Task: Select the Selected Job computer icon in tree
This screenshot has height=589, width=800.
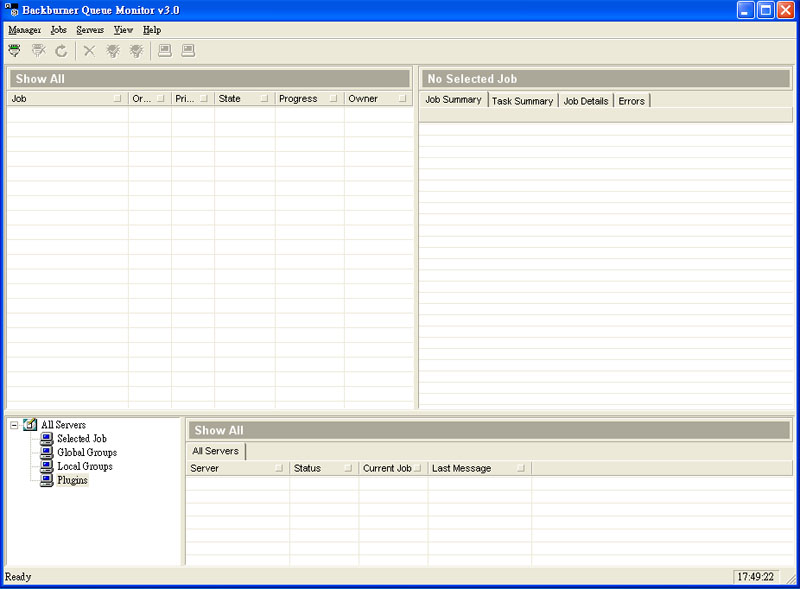Action: pyautogui.click(x=47, y=438)
